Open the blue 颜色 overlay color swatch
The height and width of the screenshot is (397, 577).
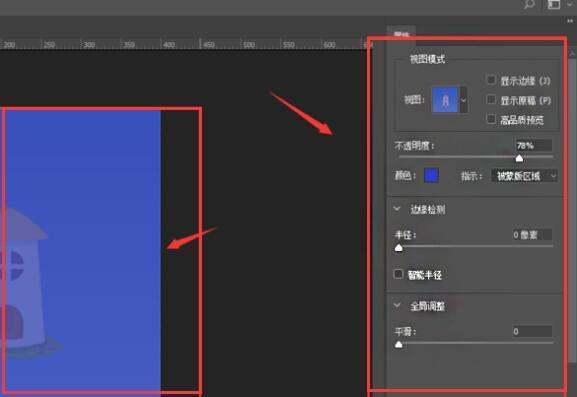(431, 176)
